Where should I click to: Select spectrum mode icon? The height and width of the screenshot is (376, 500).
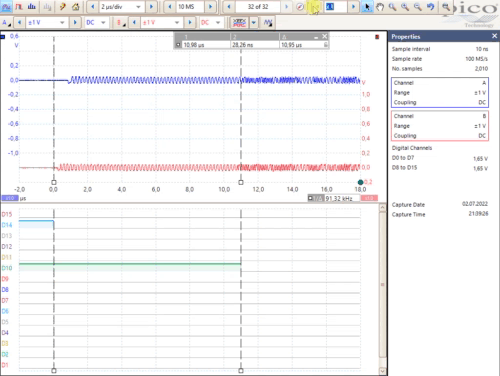pyautogui.click(x=32, y=7)
